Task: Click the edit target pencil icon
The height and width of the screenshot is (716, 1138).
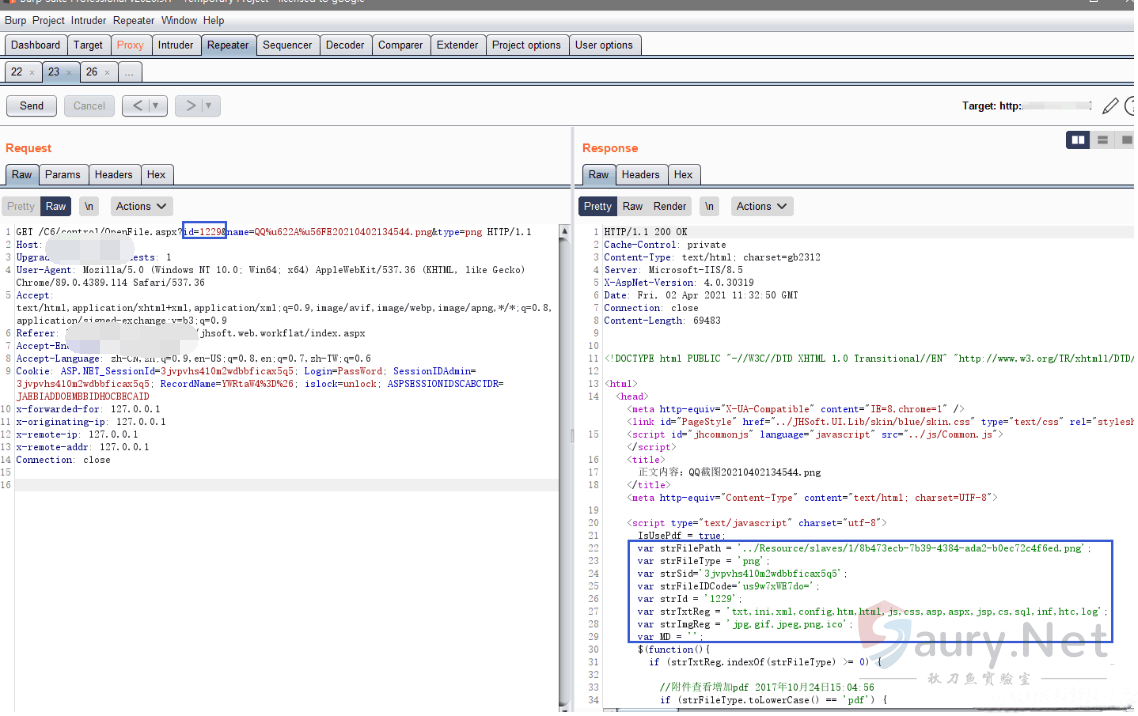Action: point(1110,106)
